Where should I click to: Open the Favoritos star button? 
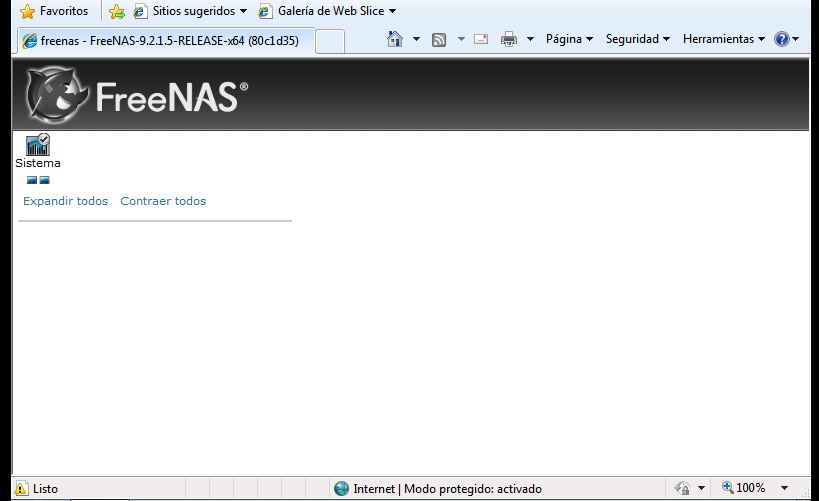click(x=54, y=11)
